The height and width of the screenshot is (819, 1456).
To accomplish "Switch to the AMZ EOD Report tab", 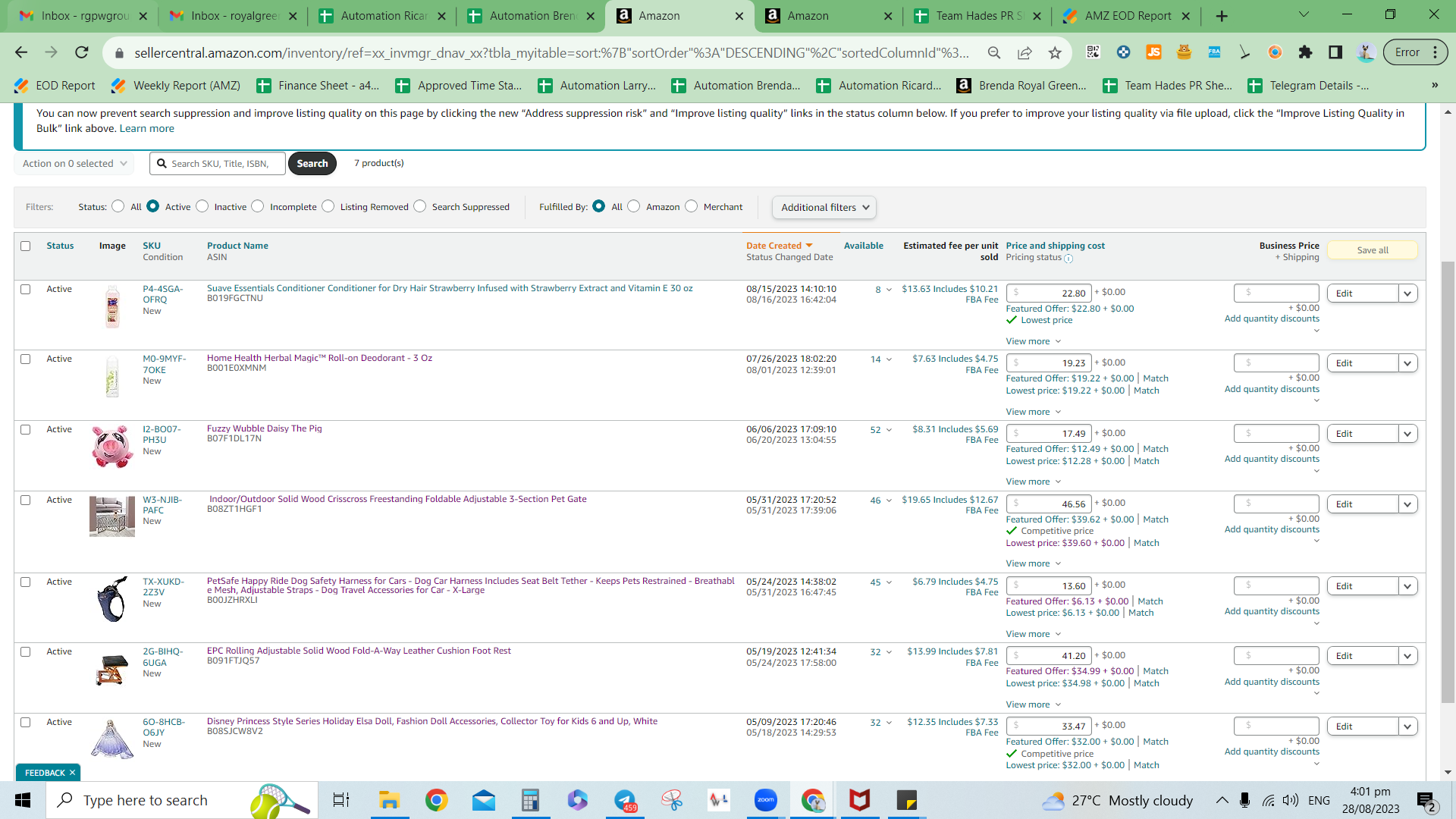I will tap(1127, 16).
